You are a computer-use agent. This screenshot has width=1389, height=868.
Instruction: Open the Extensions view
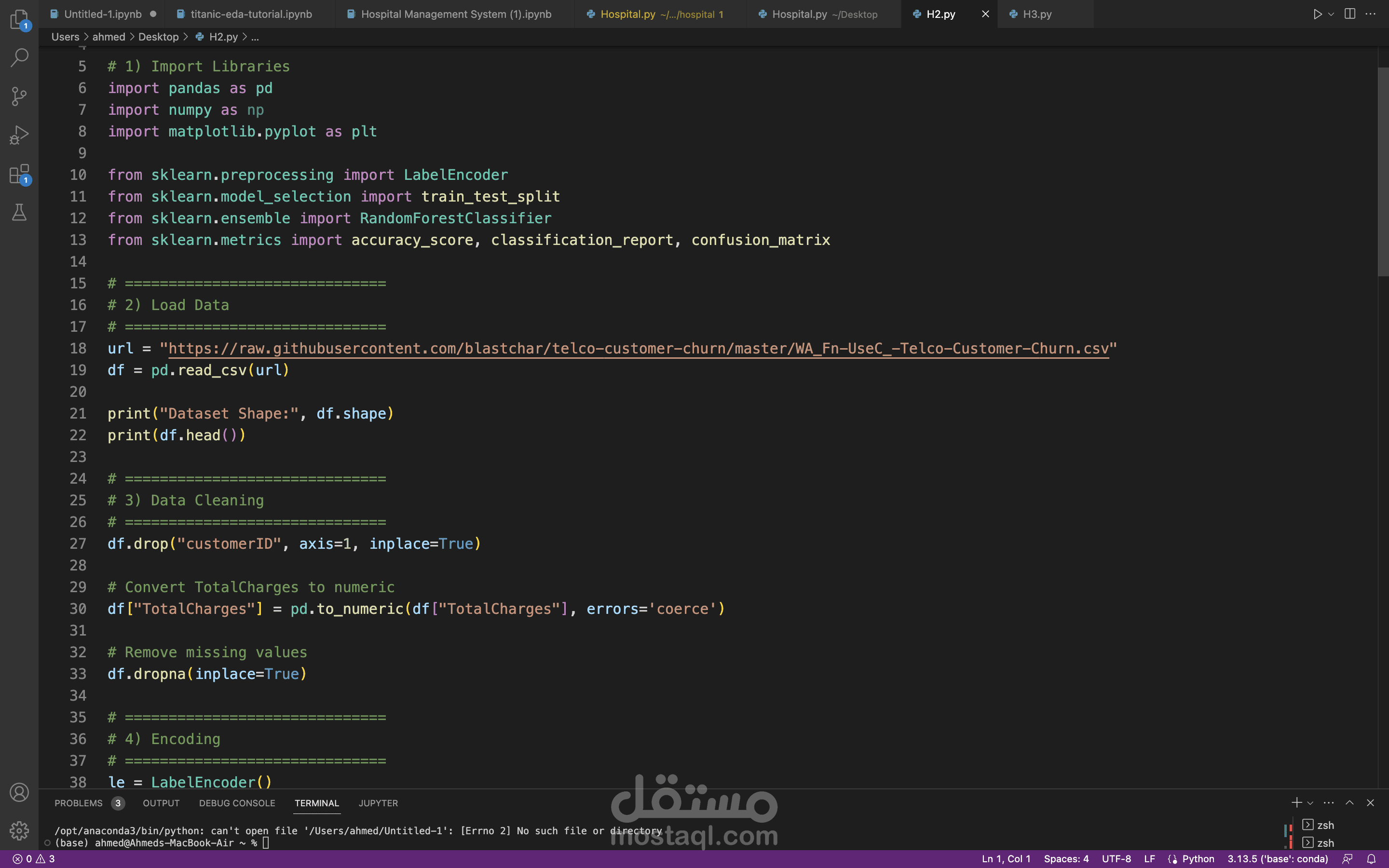[19, 174]
